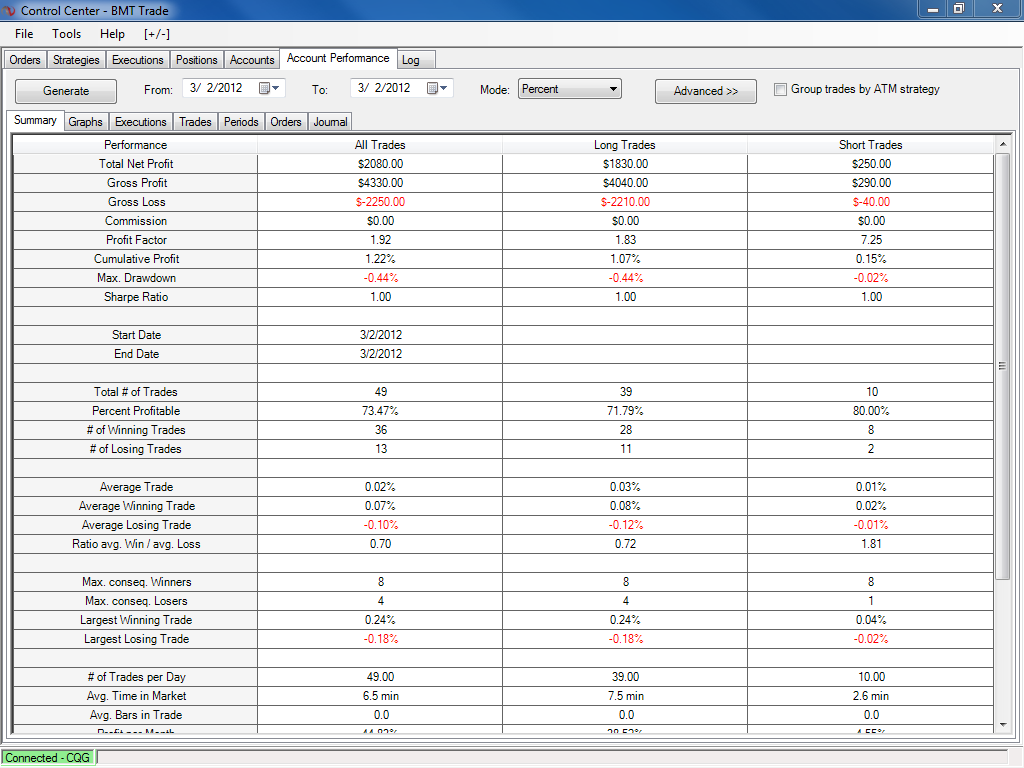Open the Journal sub-tab

(330, 122)
